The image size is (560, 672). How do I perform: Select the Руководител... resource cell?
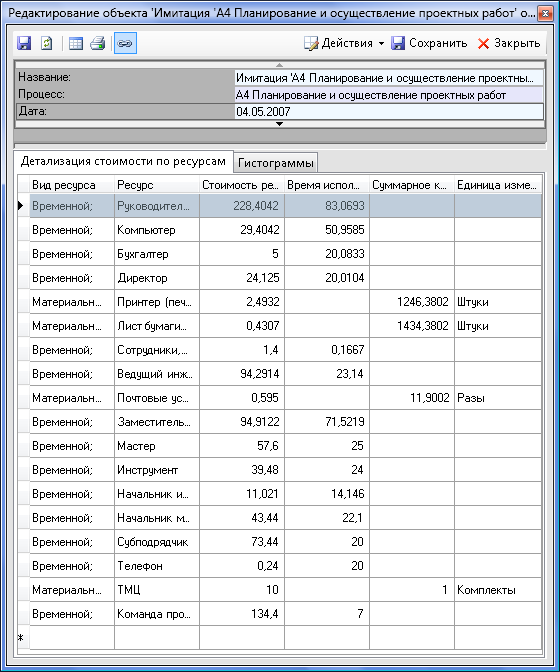click(157, 206)
